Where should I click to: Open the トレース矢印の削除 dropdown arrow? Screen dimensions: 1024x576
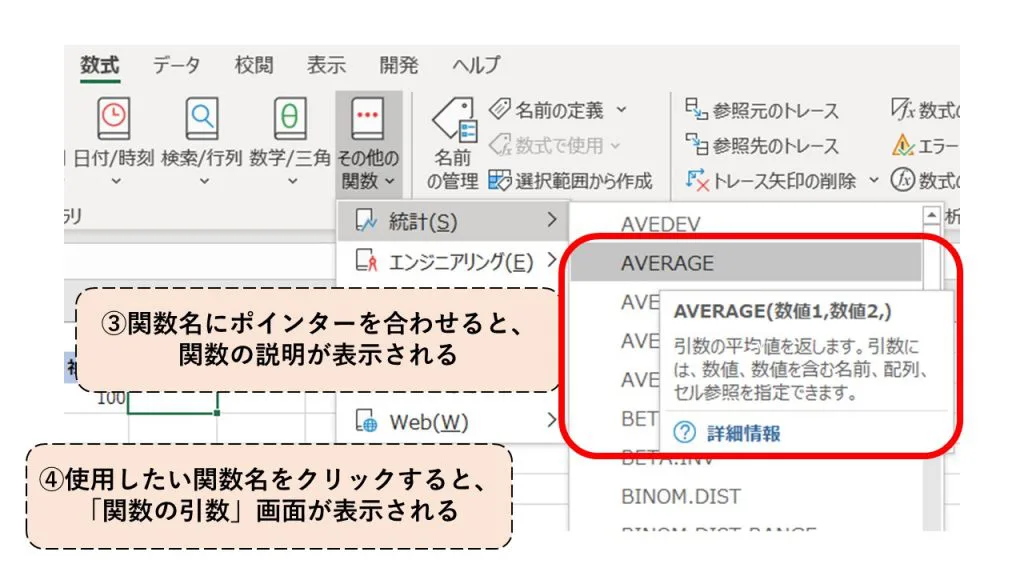tap(874, 180)
